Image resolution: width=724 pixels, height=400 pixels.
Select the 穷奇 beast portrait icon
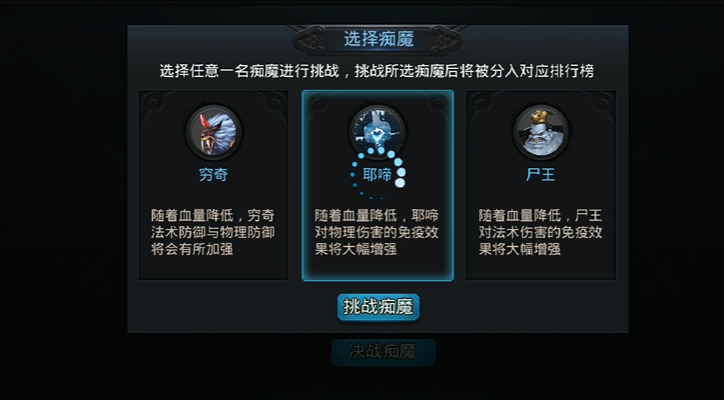click(x=214, y=133)
